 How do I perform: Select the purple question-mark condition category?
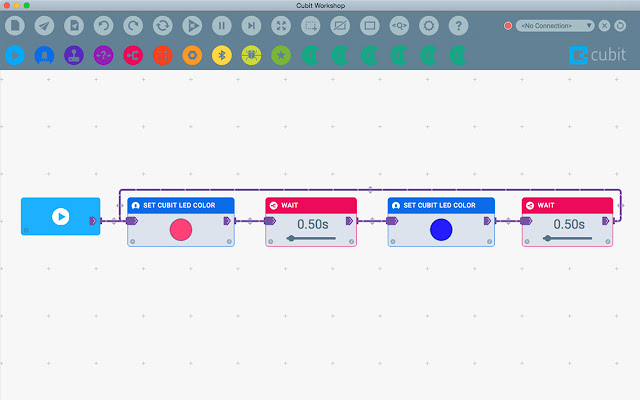(104, 55)
